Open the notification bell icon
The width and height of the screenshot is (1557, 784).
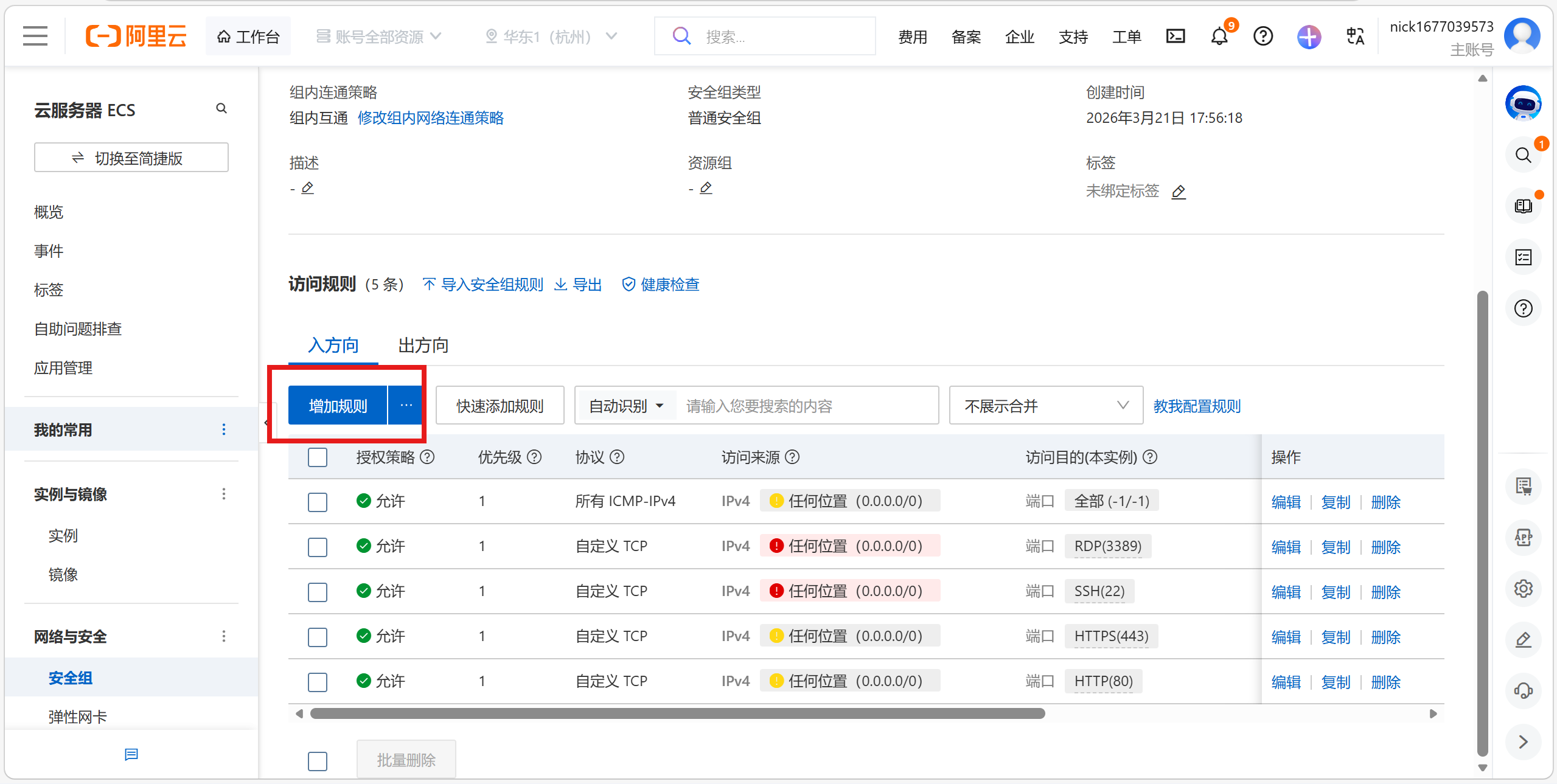point(1219,36)
